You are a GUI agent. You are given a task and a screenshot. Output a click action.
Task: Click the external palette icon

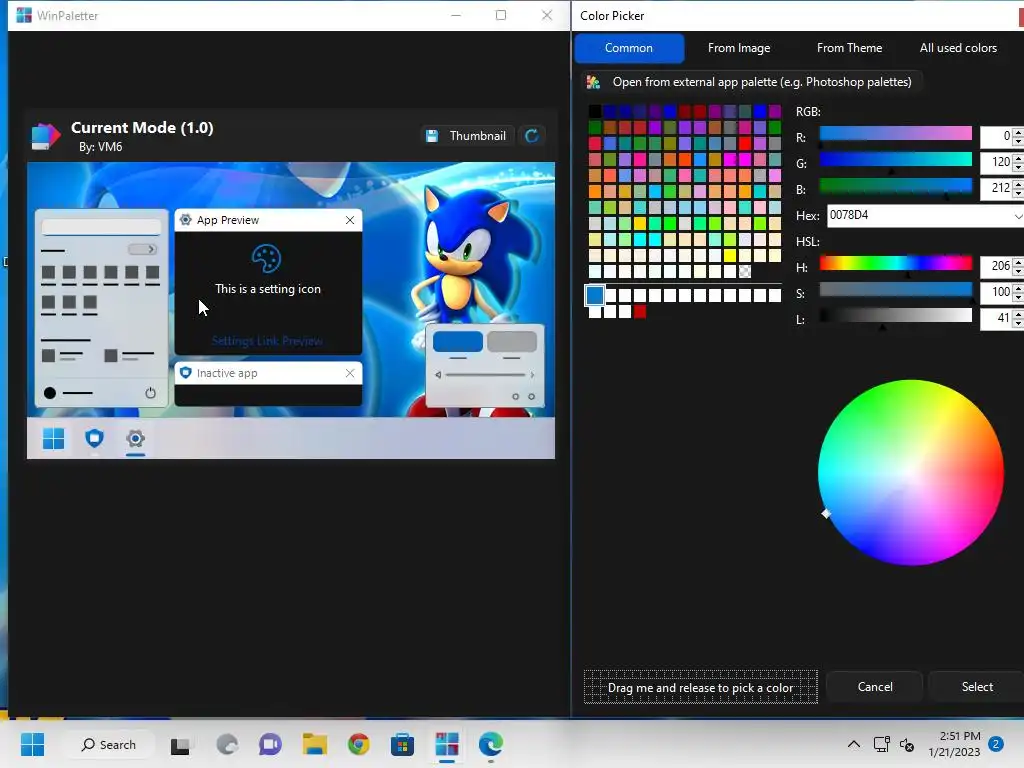pos(593,82)
